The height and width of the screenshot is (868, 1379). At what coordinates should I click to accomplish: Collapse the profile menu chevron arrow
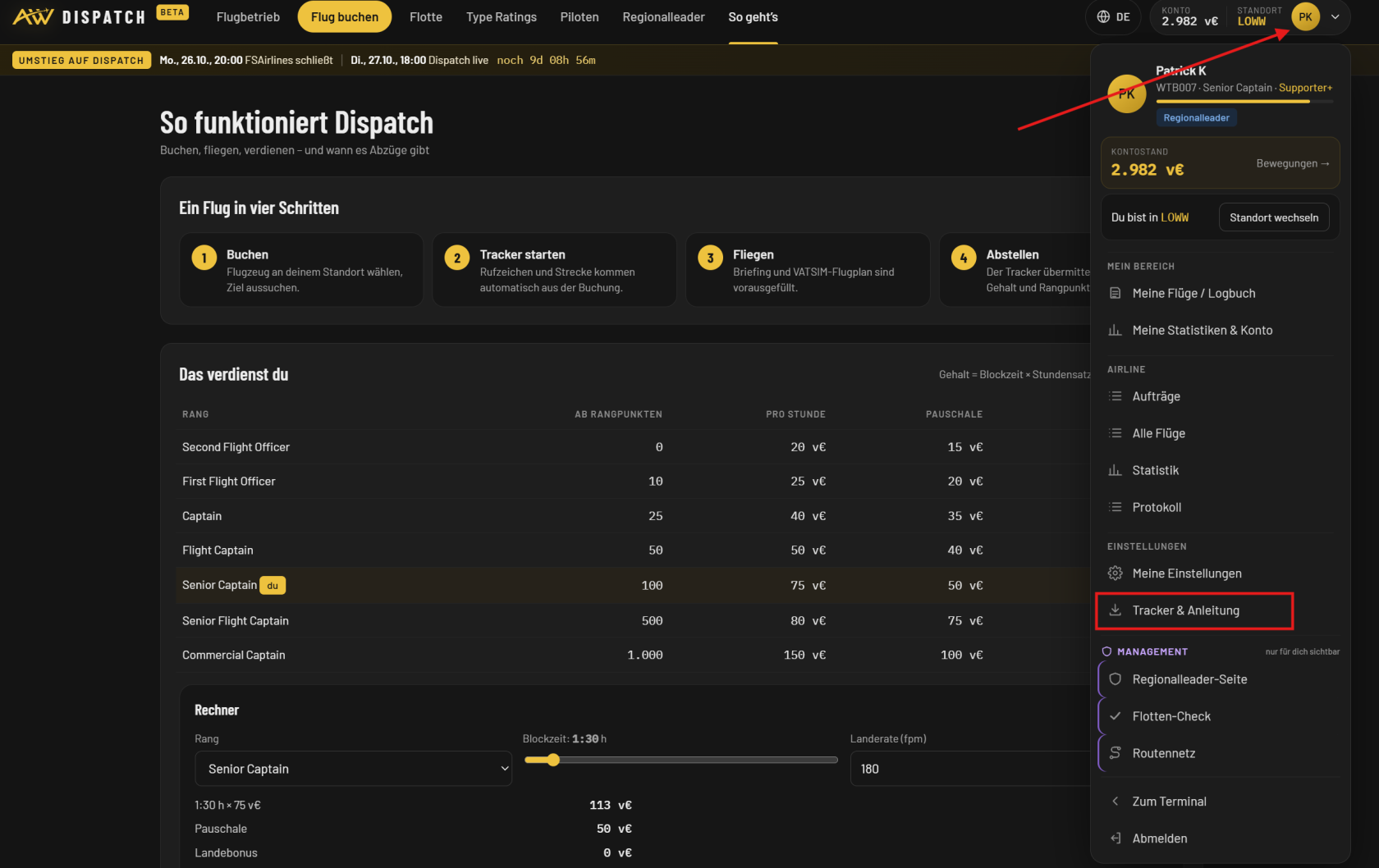click(x=1335, y=16)
